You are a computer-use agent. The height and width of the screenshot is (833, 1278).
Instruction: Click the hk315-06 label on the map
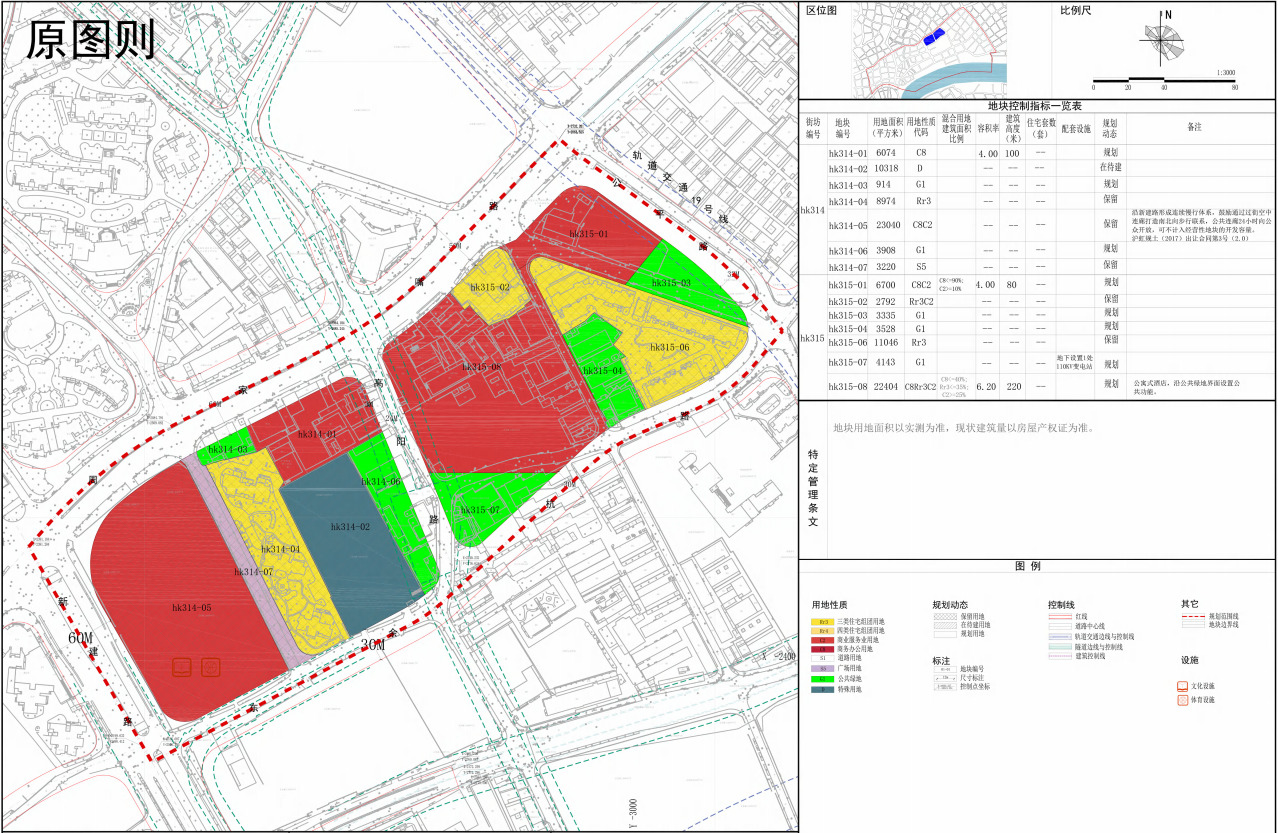[670, 347]
